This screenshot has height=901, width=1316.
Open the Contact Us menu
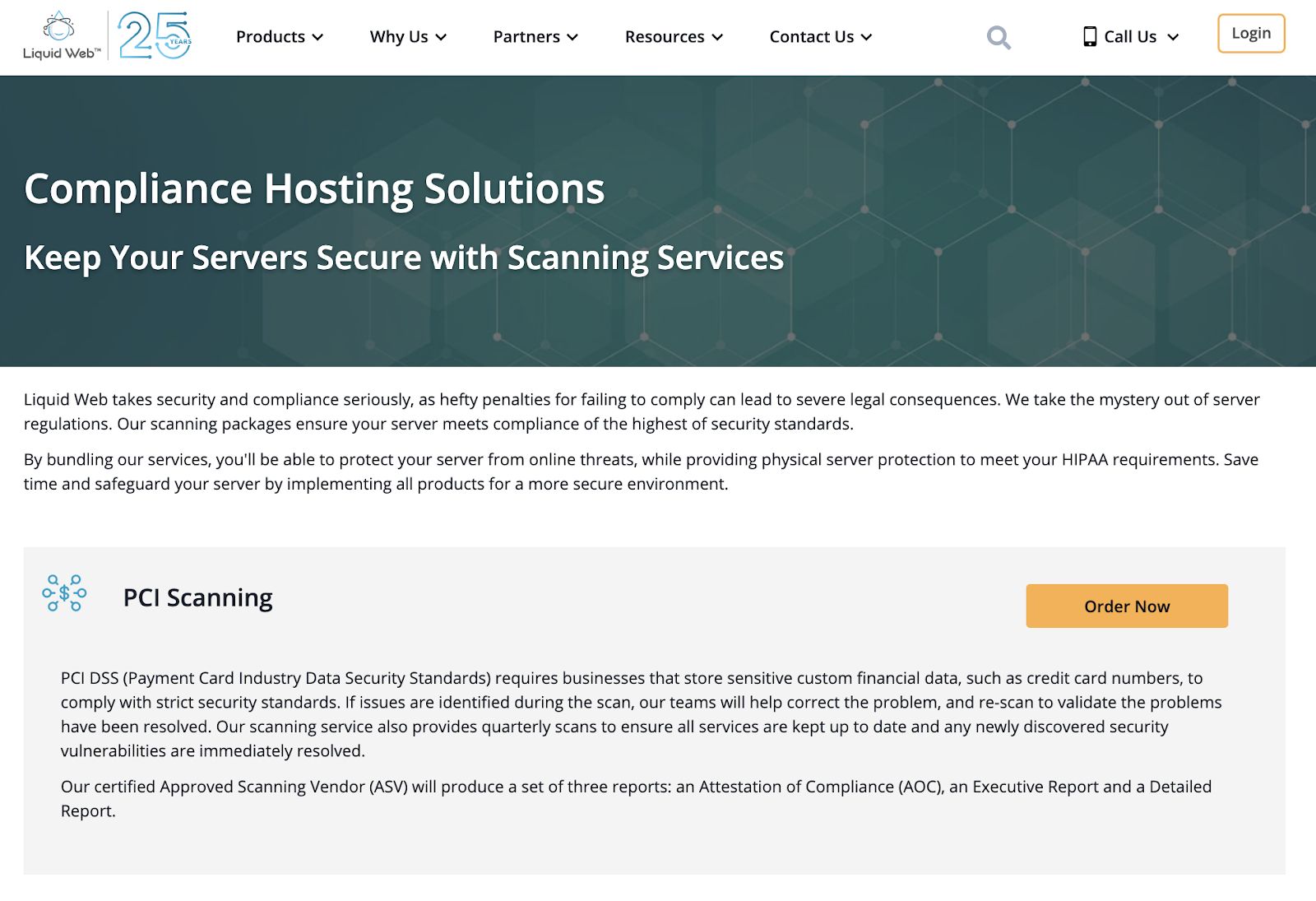(821, 37)
